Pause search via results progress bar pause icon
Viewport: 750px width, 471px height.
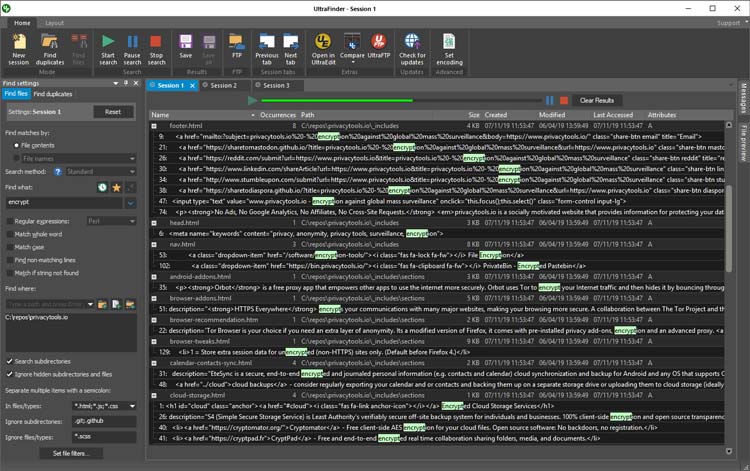pos(550,100)
